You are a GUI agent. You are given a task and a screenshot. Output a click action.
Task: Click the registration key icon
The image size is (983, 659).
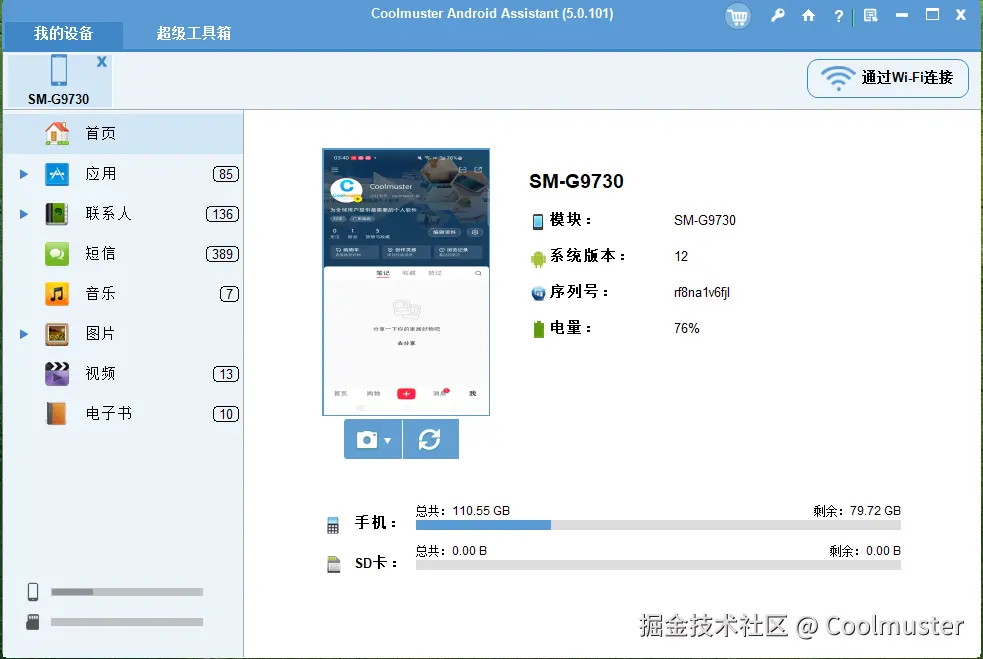coord(778,17)
